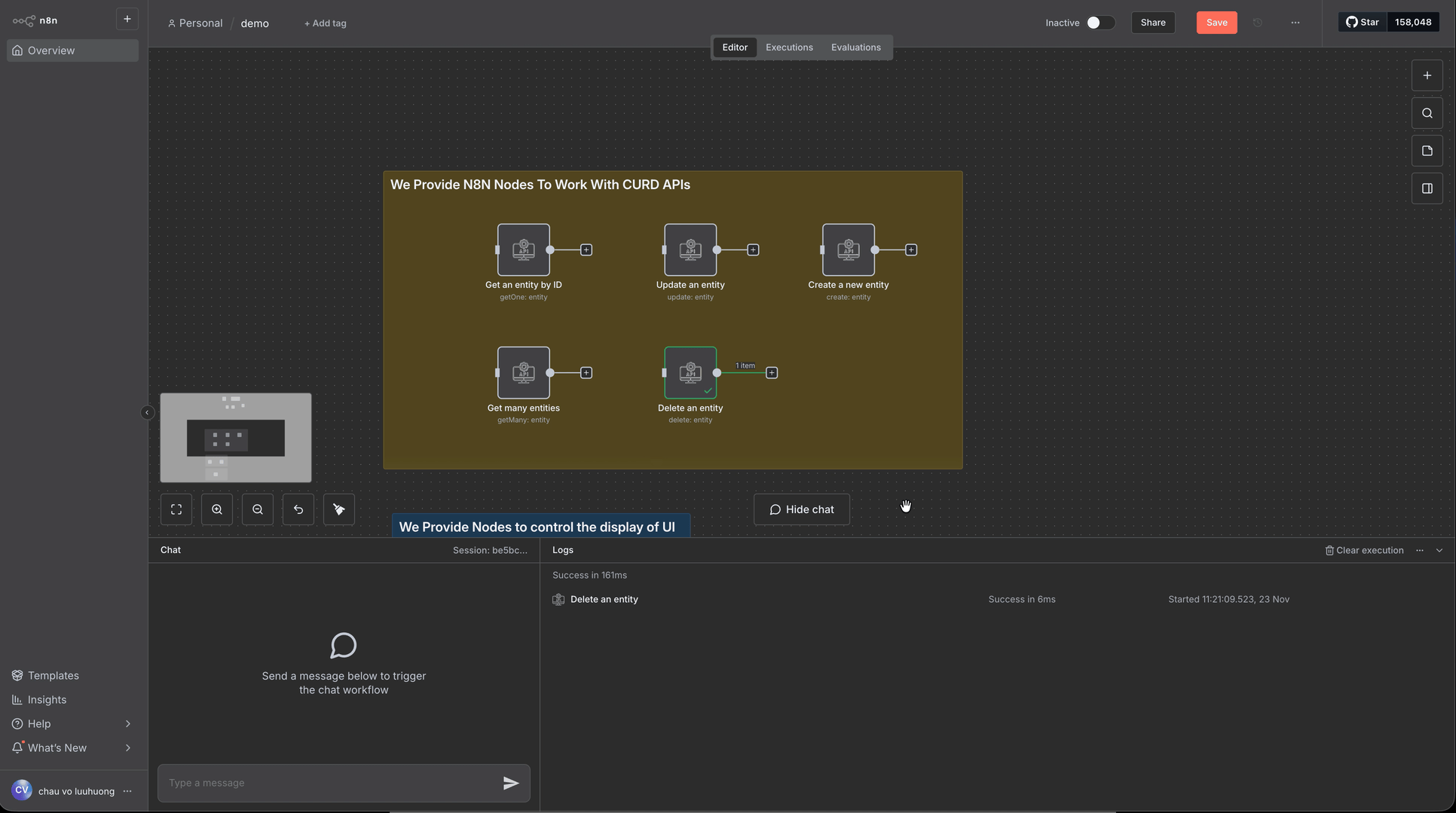Save the demo workflow
Image resolution: width=1456 pixels, height=813 pixels.
point(1216,22)
